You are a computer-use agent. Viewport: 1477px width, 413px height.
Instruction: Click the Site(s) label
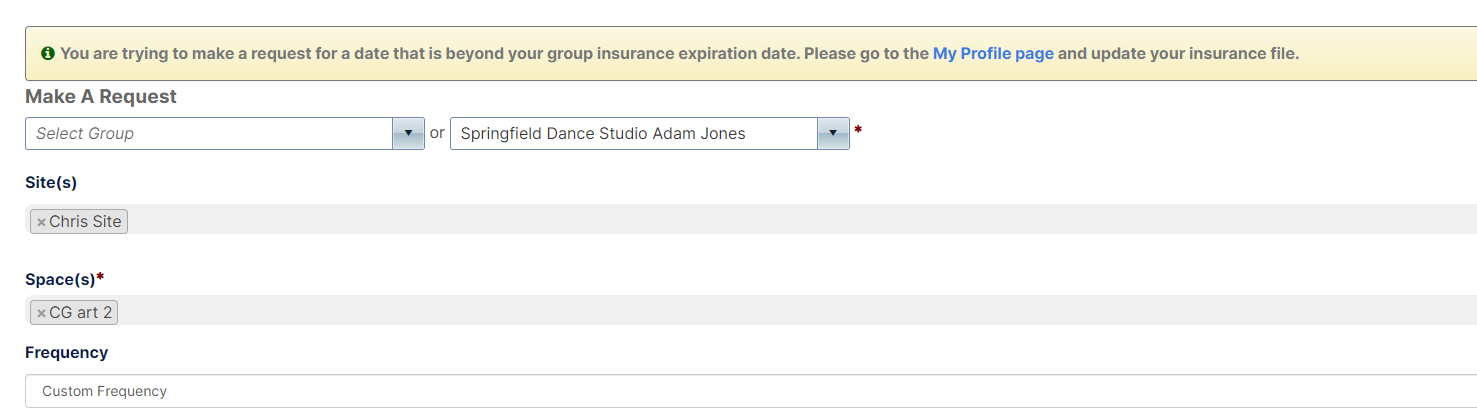51,183
